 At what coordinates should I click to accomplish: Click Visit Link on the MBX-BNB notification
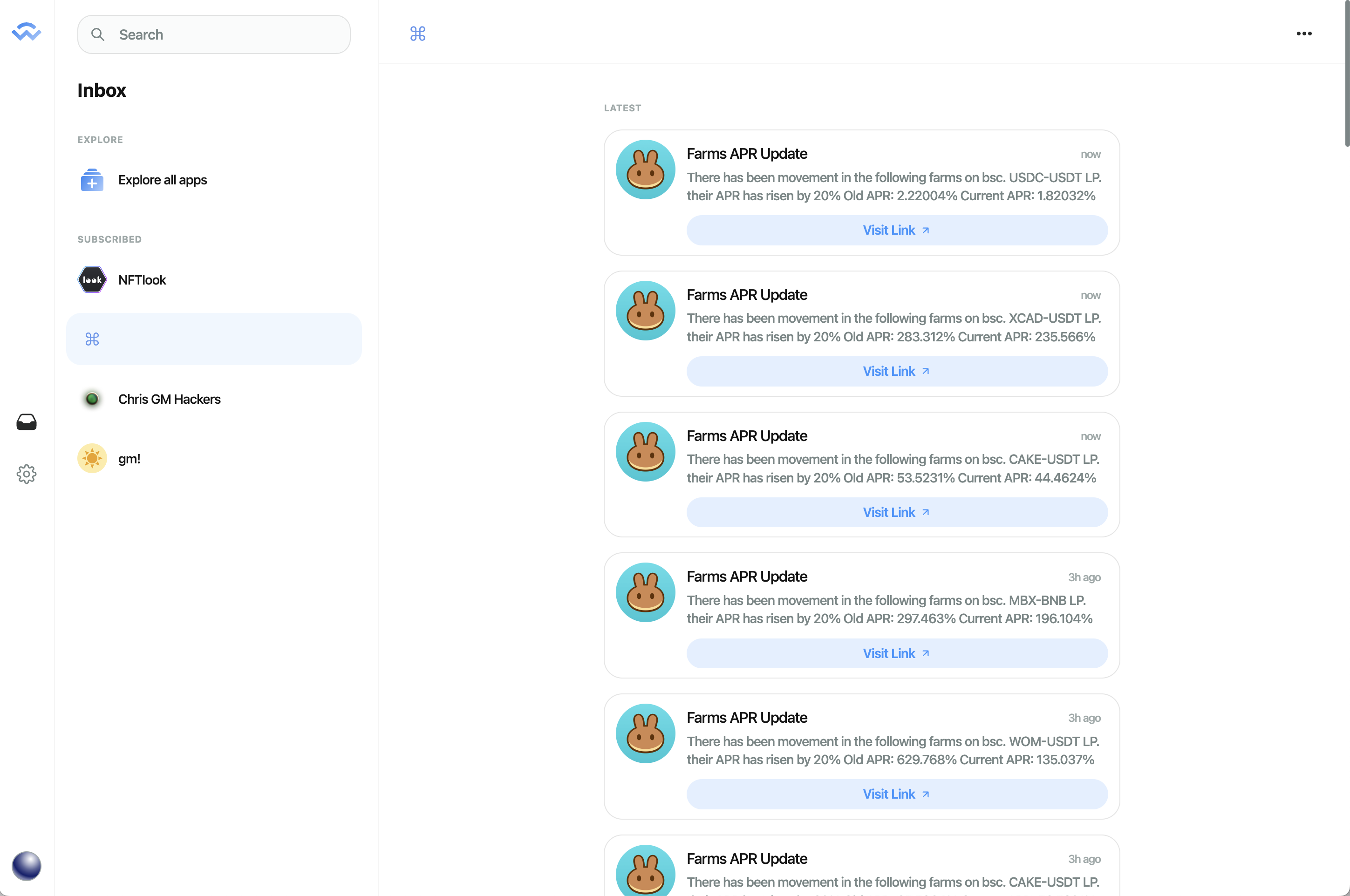tap(896, 653)
